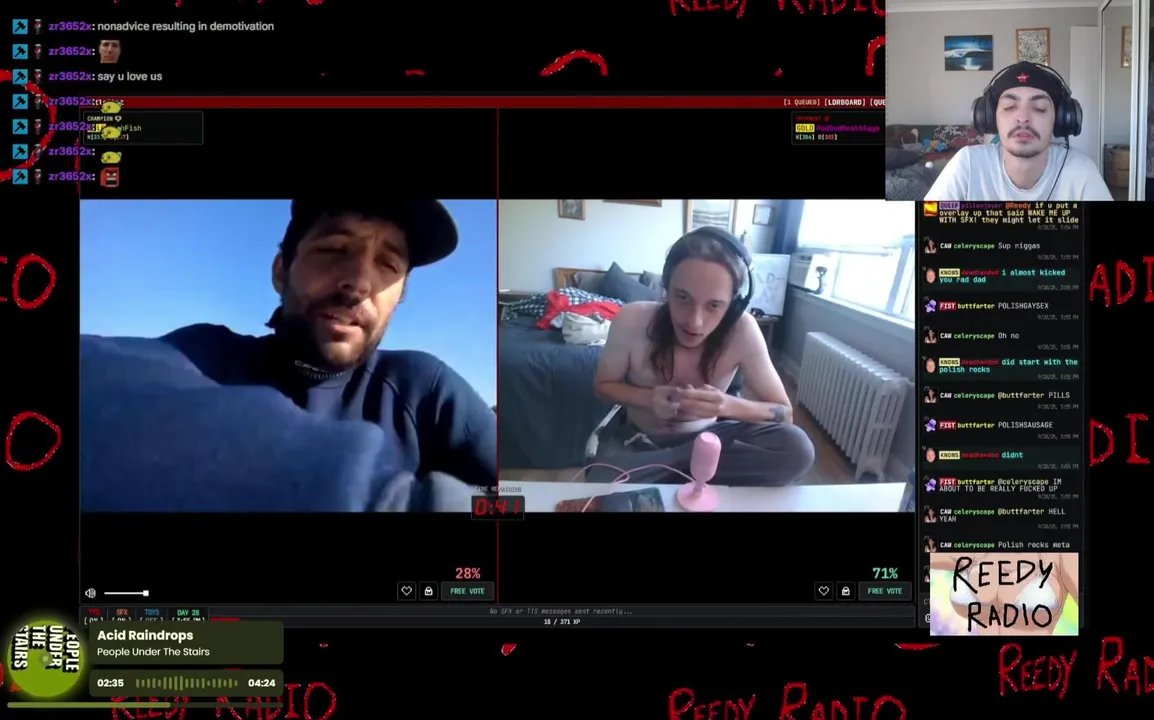The image size is (1154, 720).
Task: Click the 28% vote percentage
Action: [x=467, y=573]
